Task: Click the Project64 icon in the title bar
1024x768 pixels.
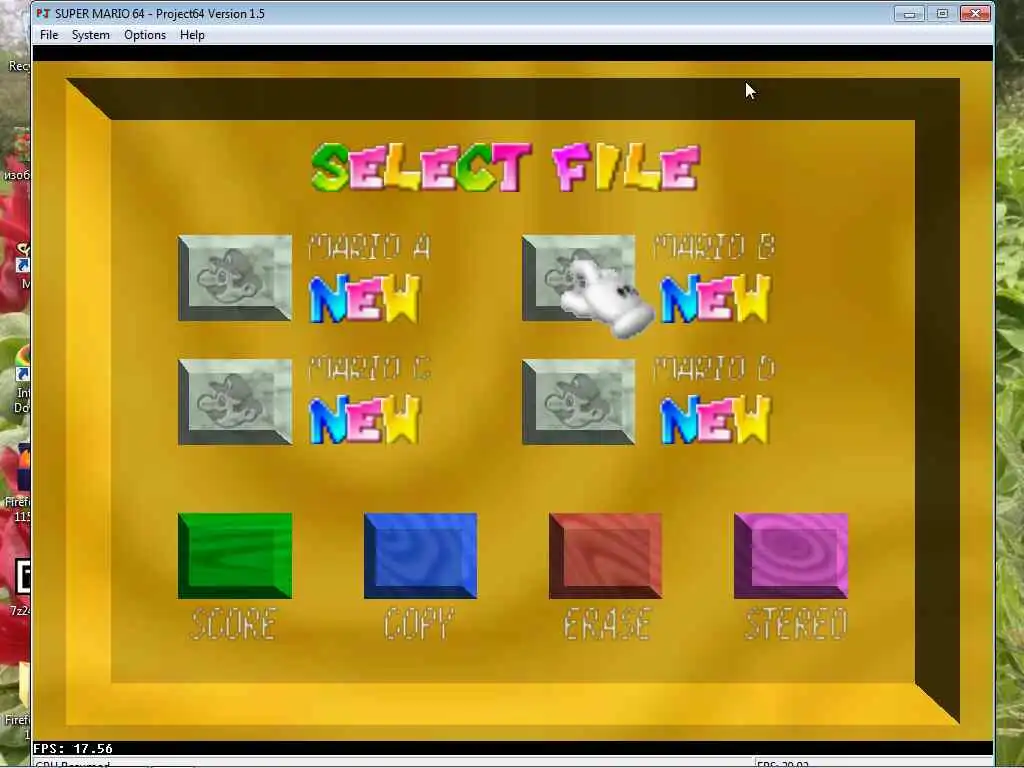Action: (43, 14)
